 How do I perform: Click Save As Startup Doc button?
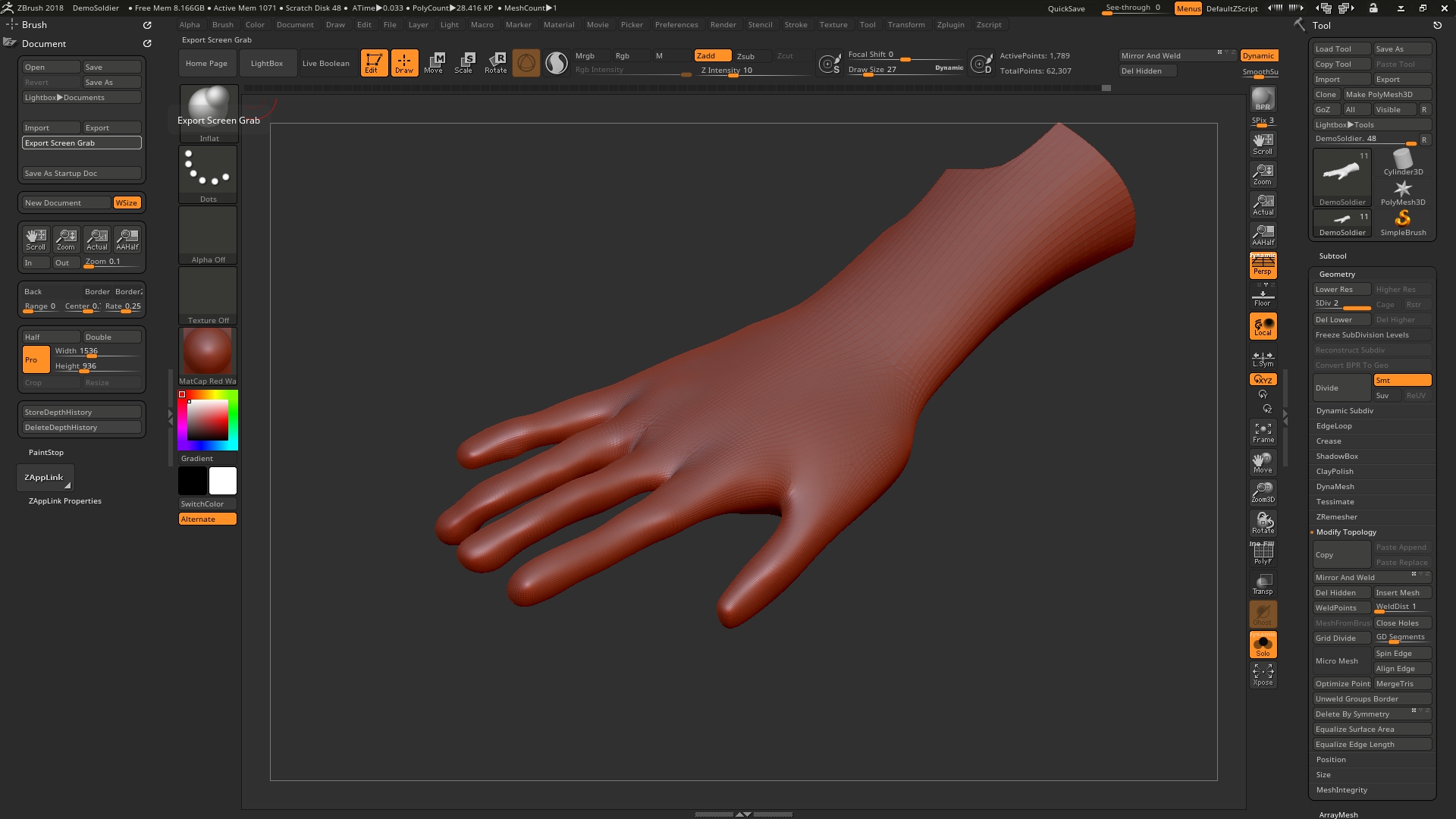coord(81,173)
